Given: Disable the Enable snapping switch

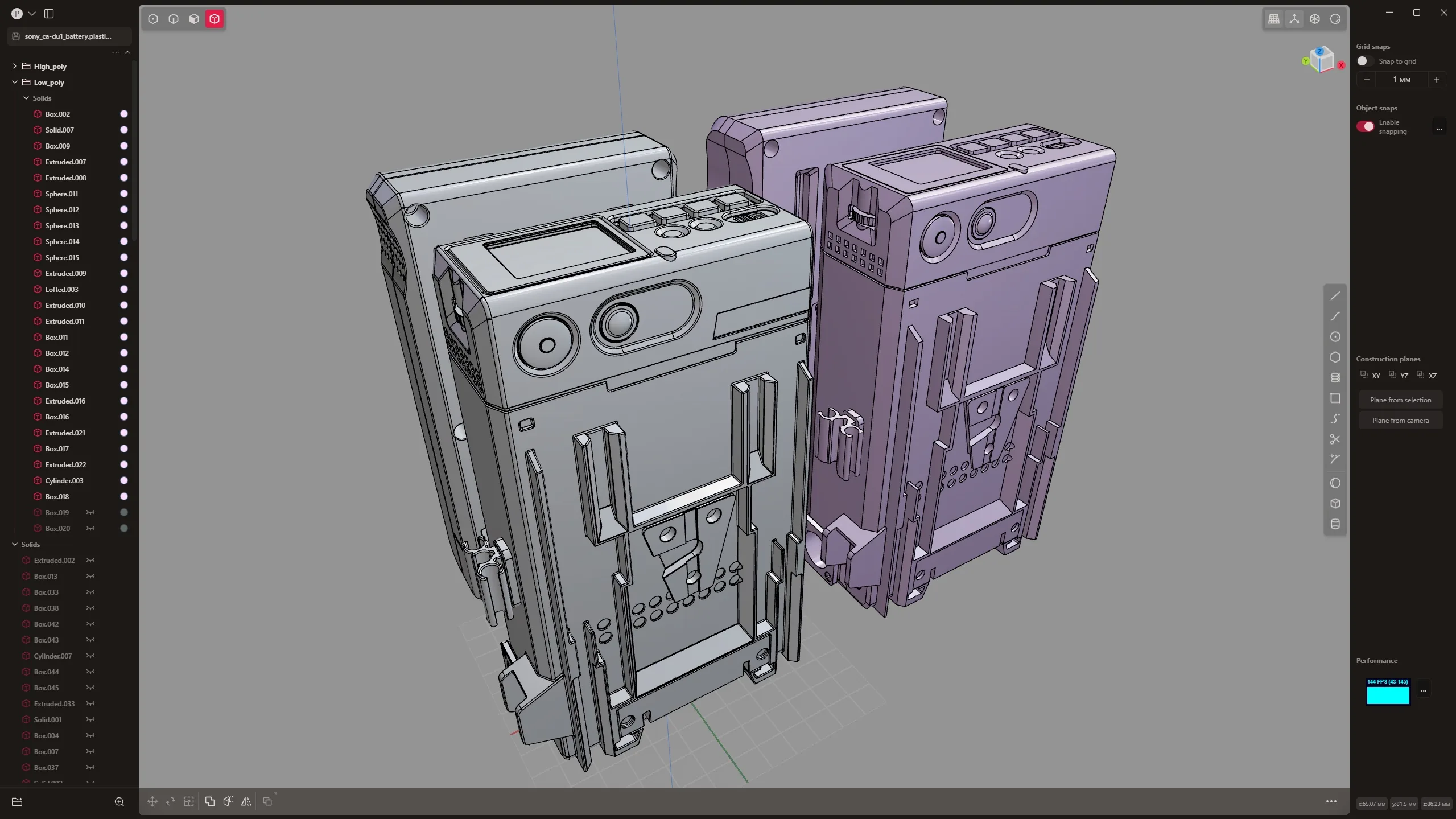Looking at the screenshot, I should click(x=1366, y=126).
